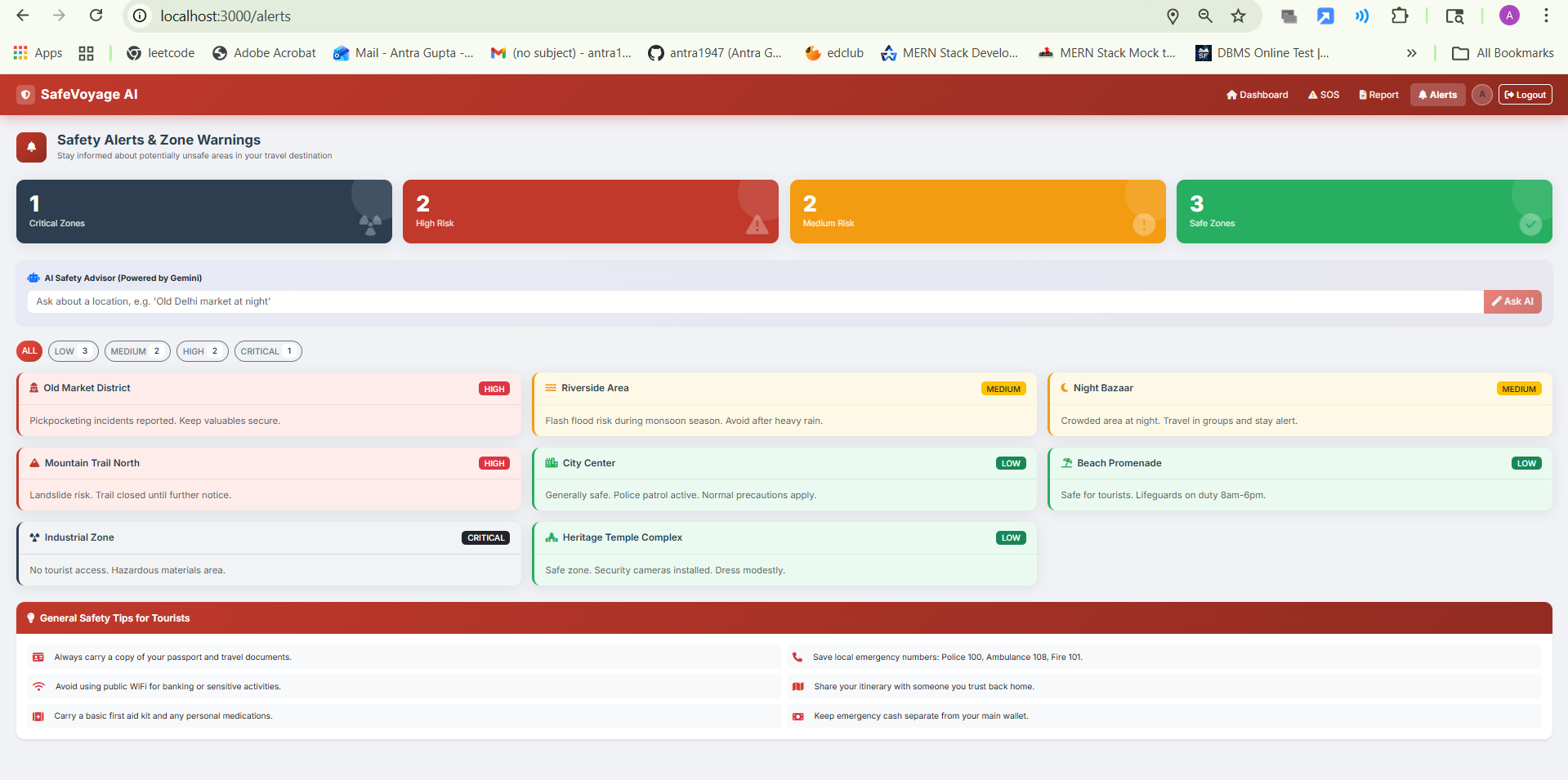The width and height of the screenshot is (1568, 780).
Task: Click the location pin icon in address bar
Action: (1173, 16)
